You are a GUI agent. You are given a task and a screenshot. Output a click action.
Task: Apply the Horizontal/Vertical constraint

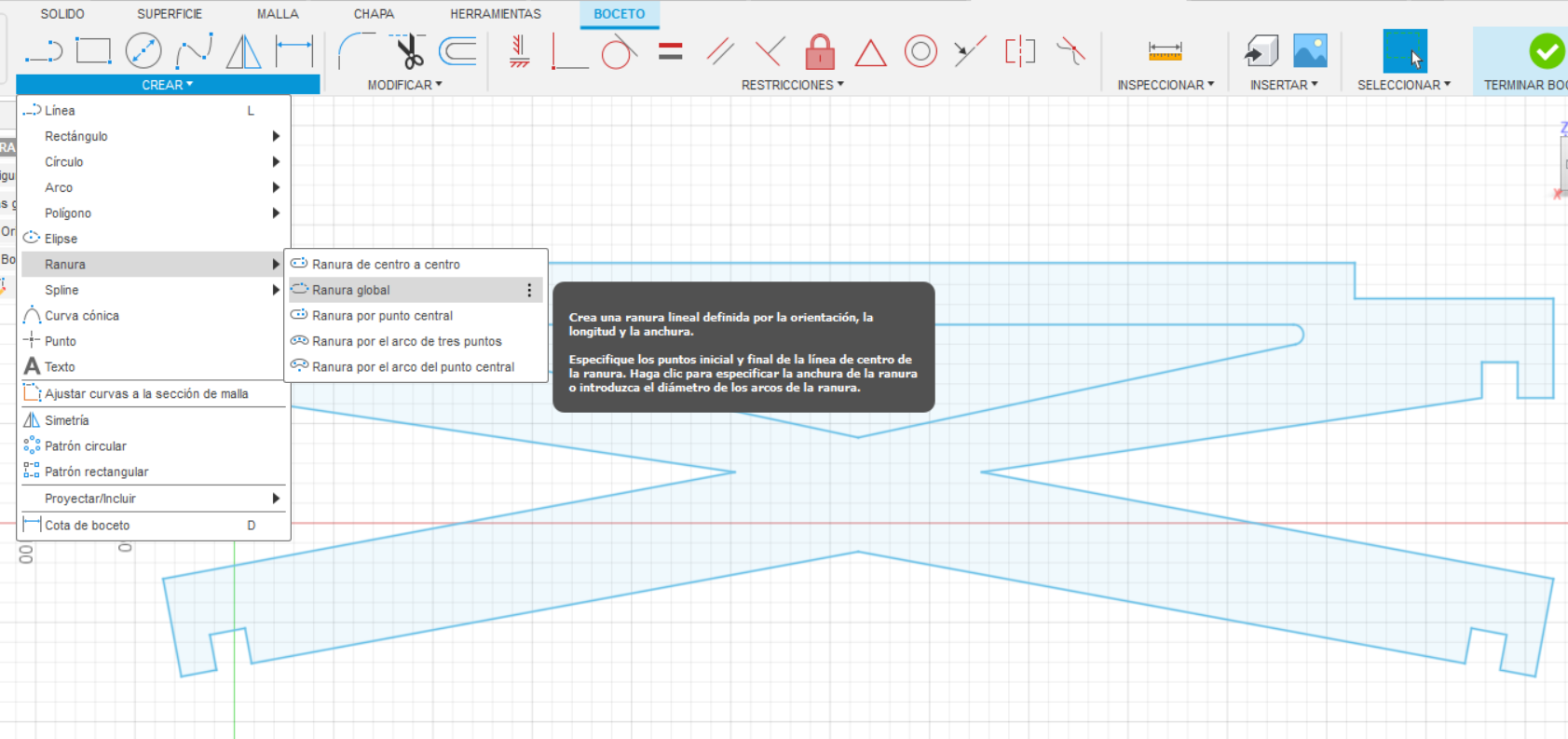(x=519, y=51)
